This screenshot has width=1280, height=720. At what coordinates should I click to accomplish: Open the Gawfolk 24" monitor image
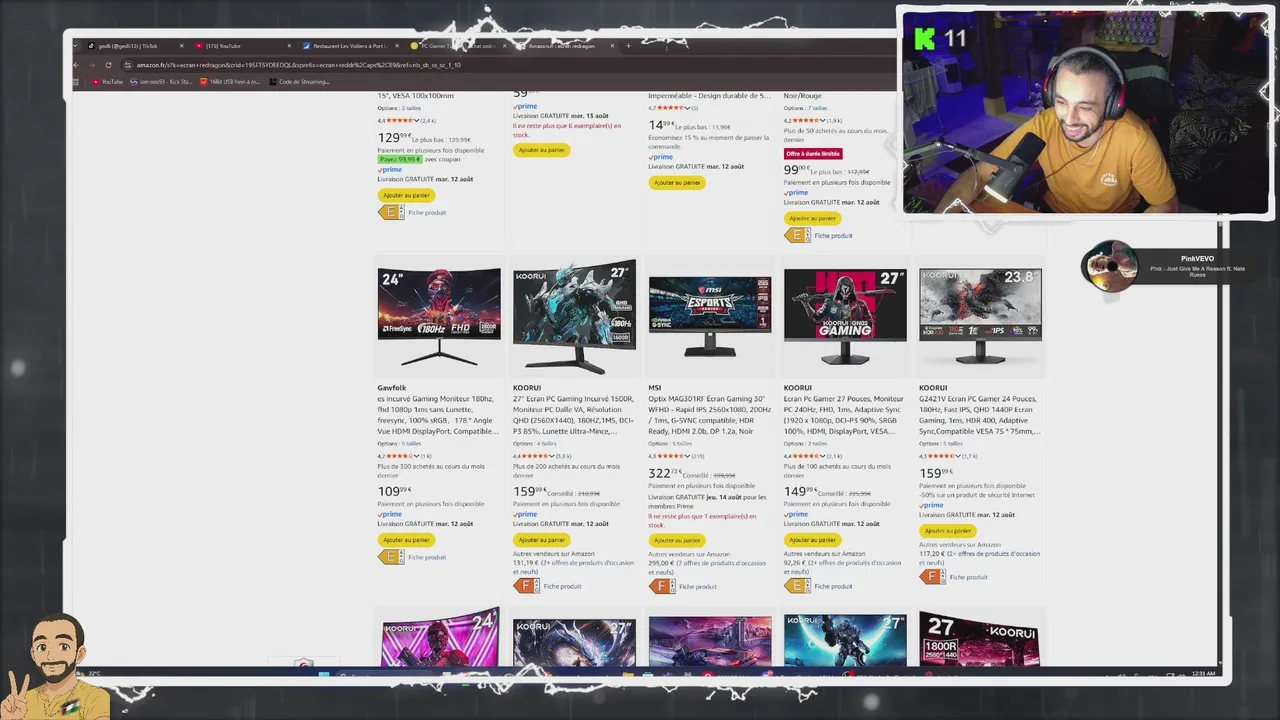click(x=439, y=316)
